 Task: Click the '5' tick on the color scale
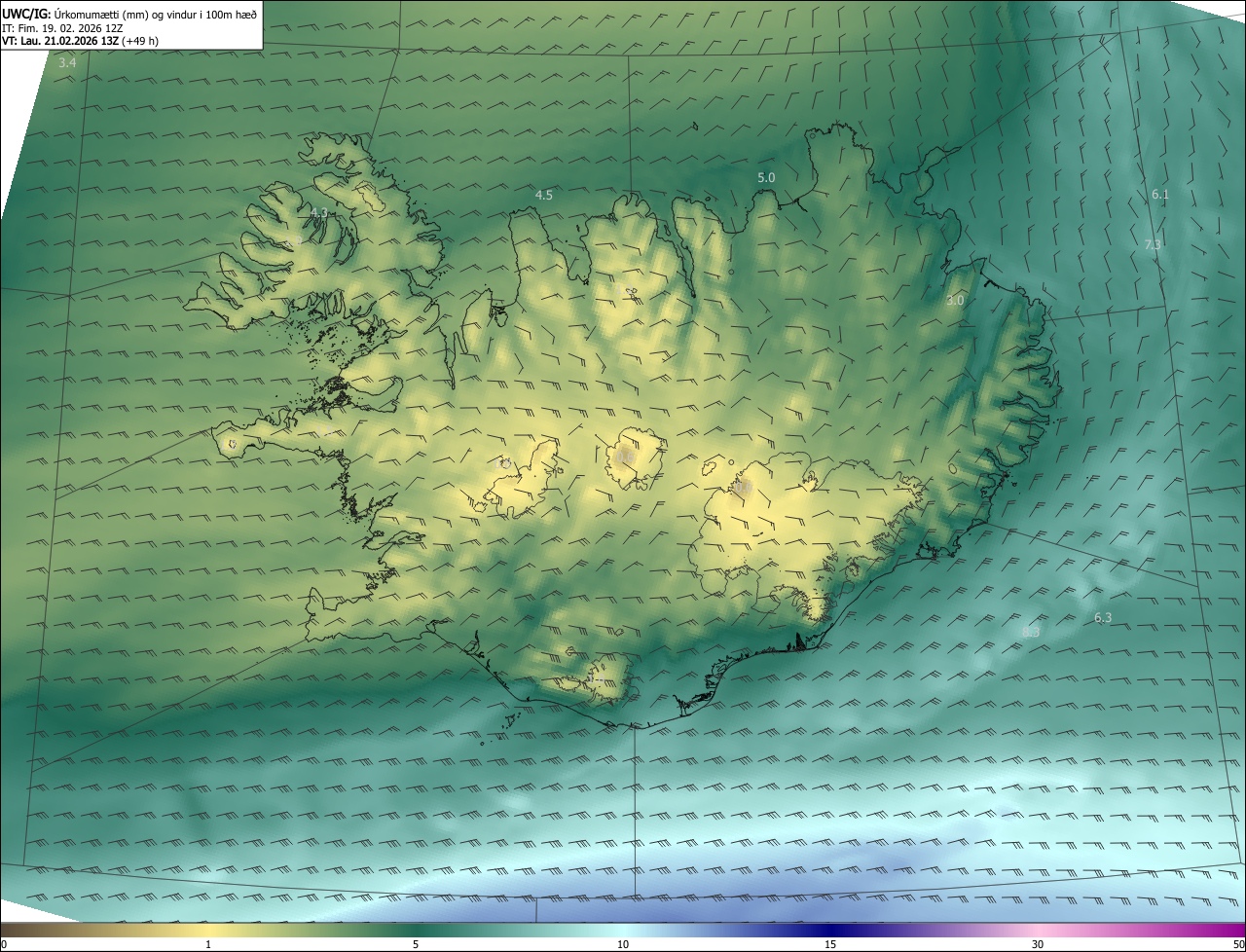point(416,944)
